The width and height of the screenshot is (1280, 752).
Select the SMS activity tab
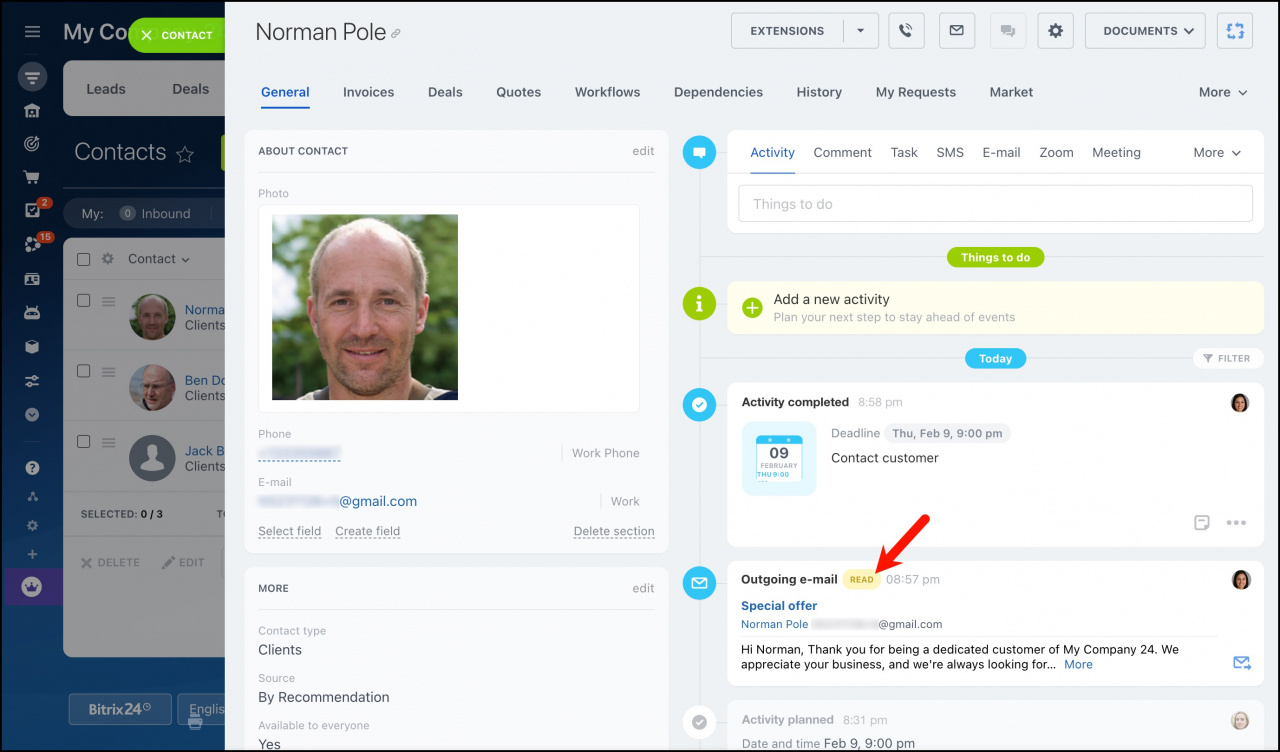point(950,153)
